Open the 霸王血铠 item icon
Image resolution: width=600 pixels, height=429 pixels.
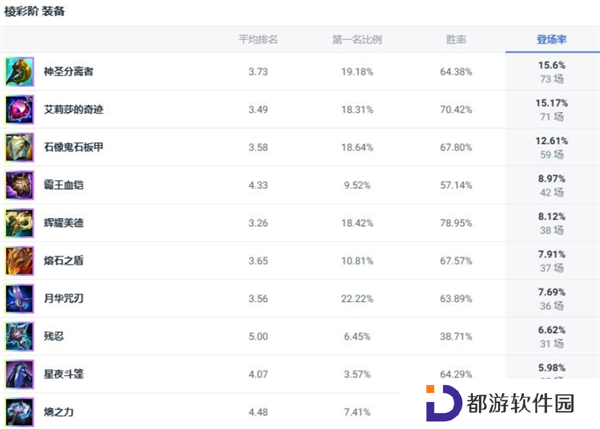coord(20,185)
